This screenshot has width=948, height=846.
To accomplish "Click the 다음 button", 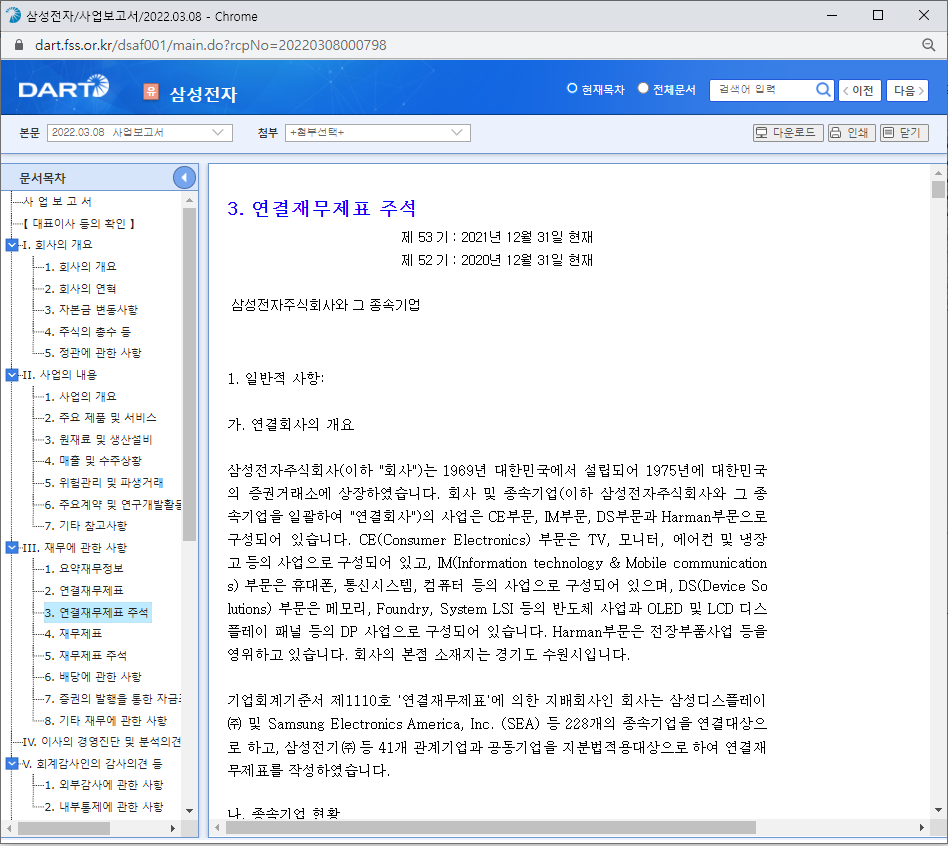I will click(907, 91).
